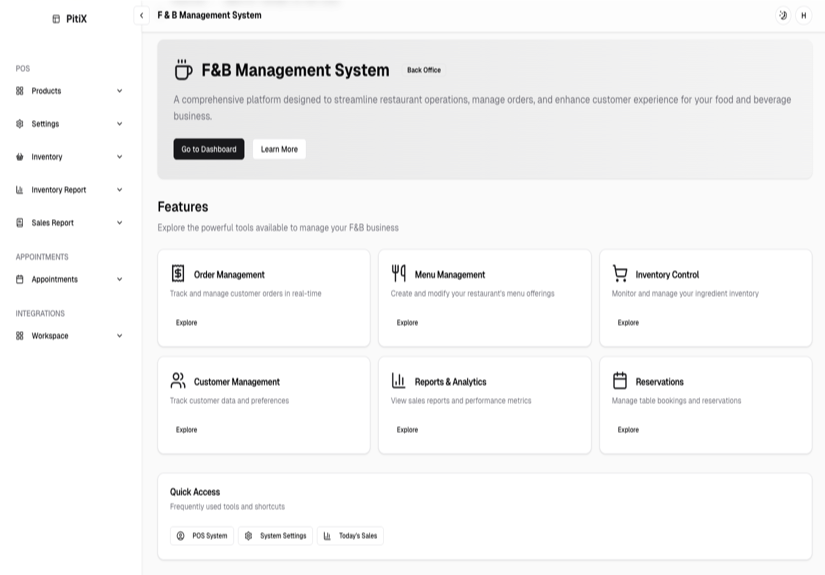
Task: Click the POS System circle icon
Action: point(180,536)
